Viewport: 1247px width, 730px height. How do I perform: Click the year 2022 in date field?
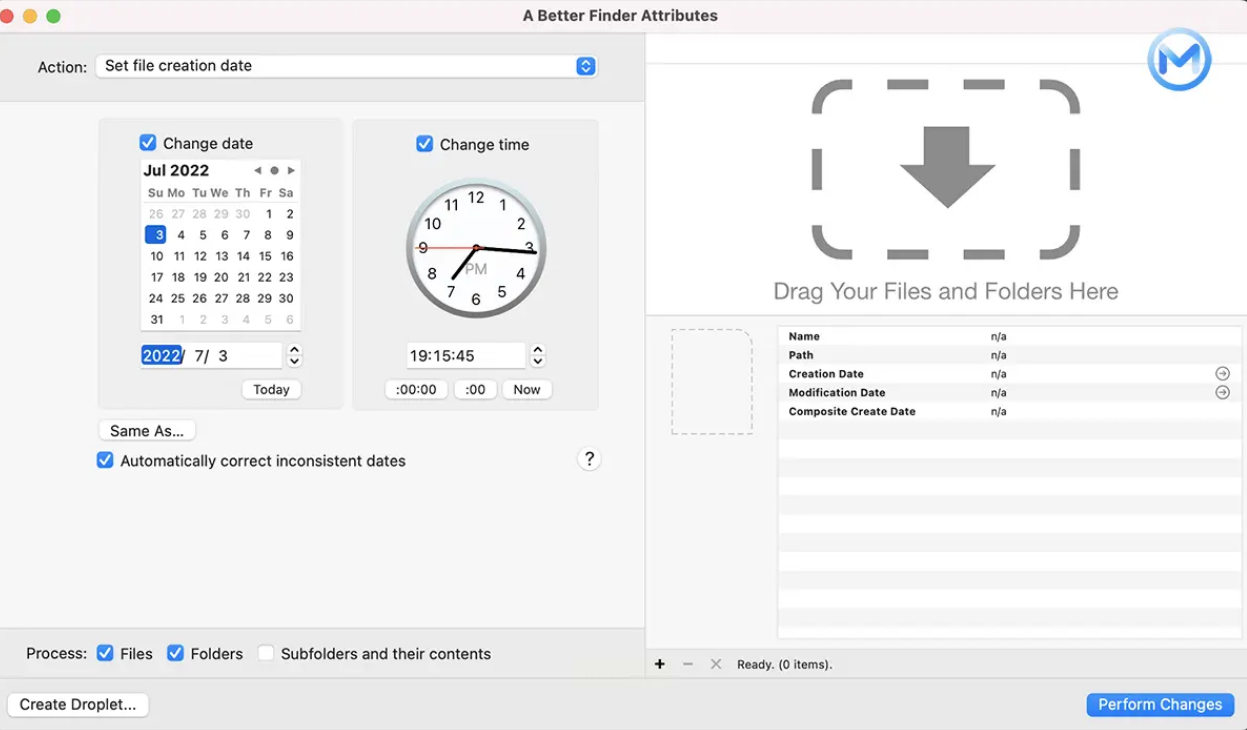[x=161, y=355]
